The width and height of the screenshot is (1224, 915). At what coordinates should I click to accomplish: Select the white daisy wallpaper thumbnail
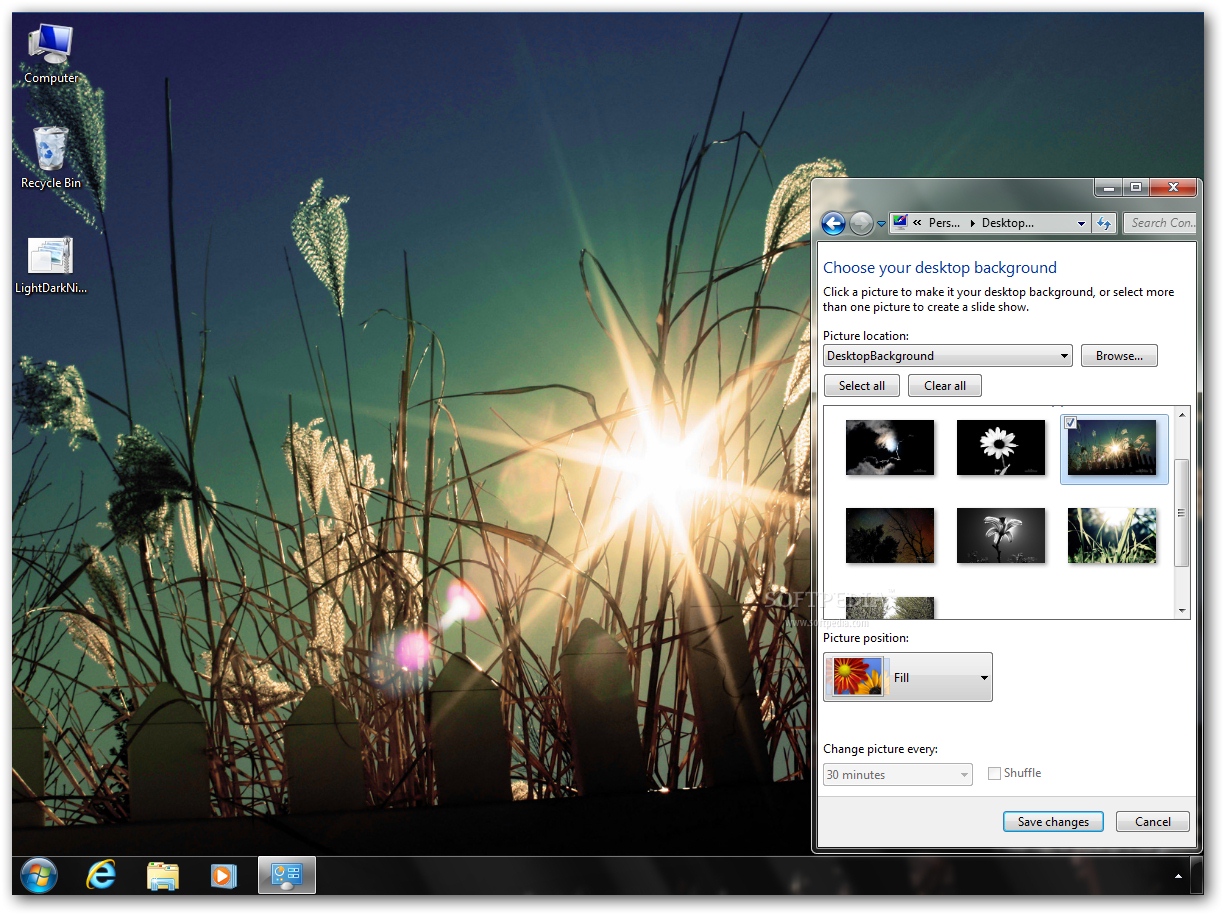(1001, 447)
